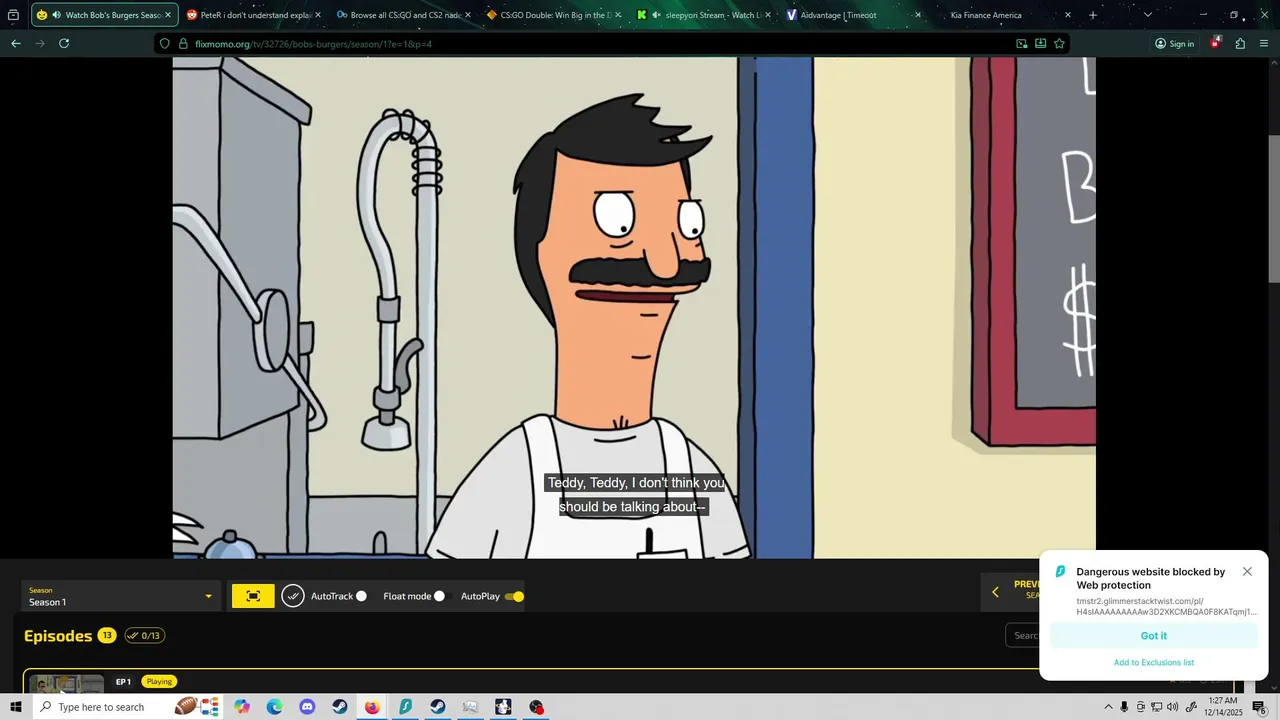
Task: Go to Previous Season button
Action: (1011, 590)
